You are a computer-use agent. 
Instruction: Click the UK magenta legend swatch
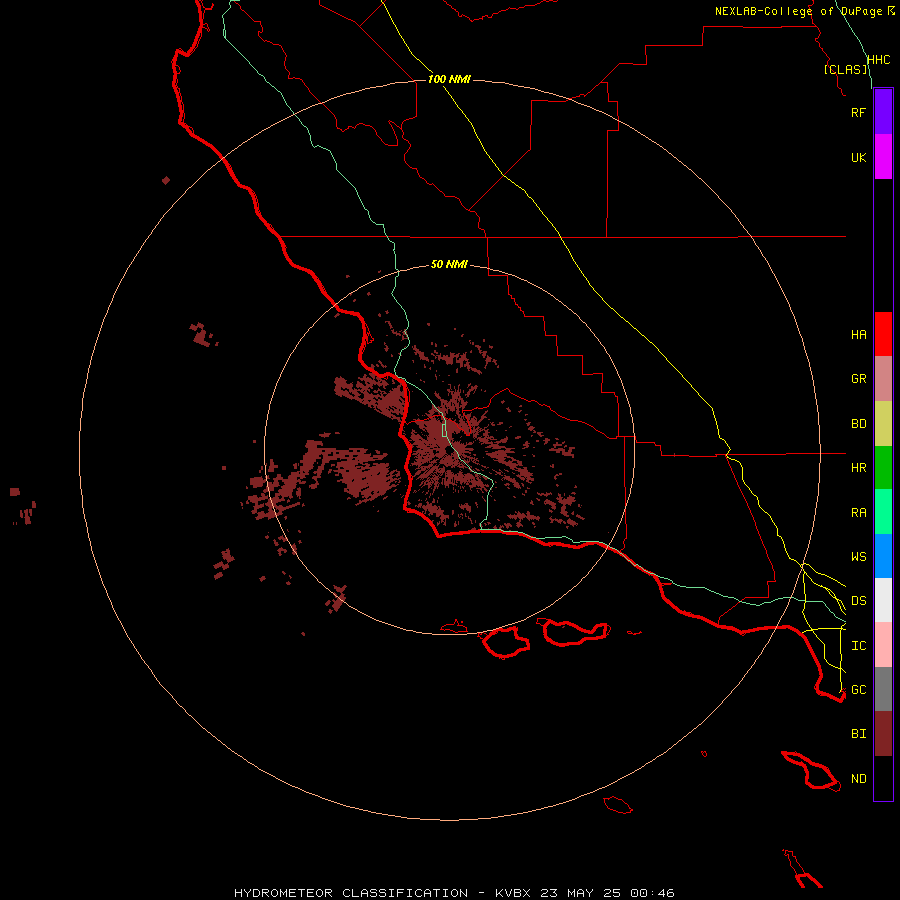[883, 157]
